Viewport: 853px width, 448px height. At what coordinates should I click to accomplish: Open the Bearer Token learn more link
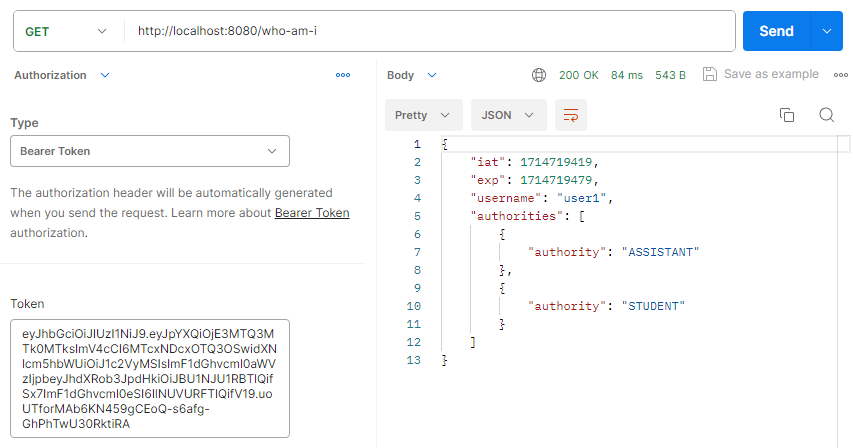312,213
